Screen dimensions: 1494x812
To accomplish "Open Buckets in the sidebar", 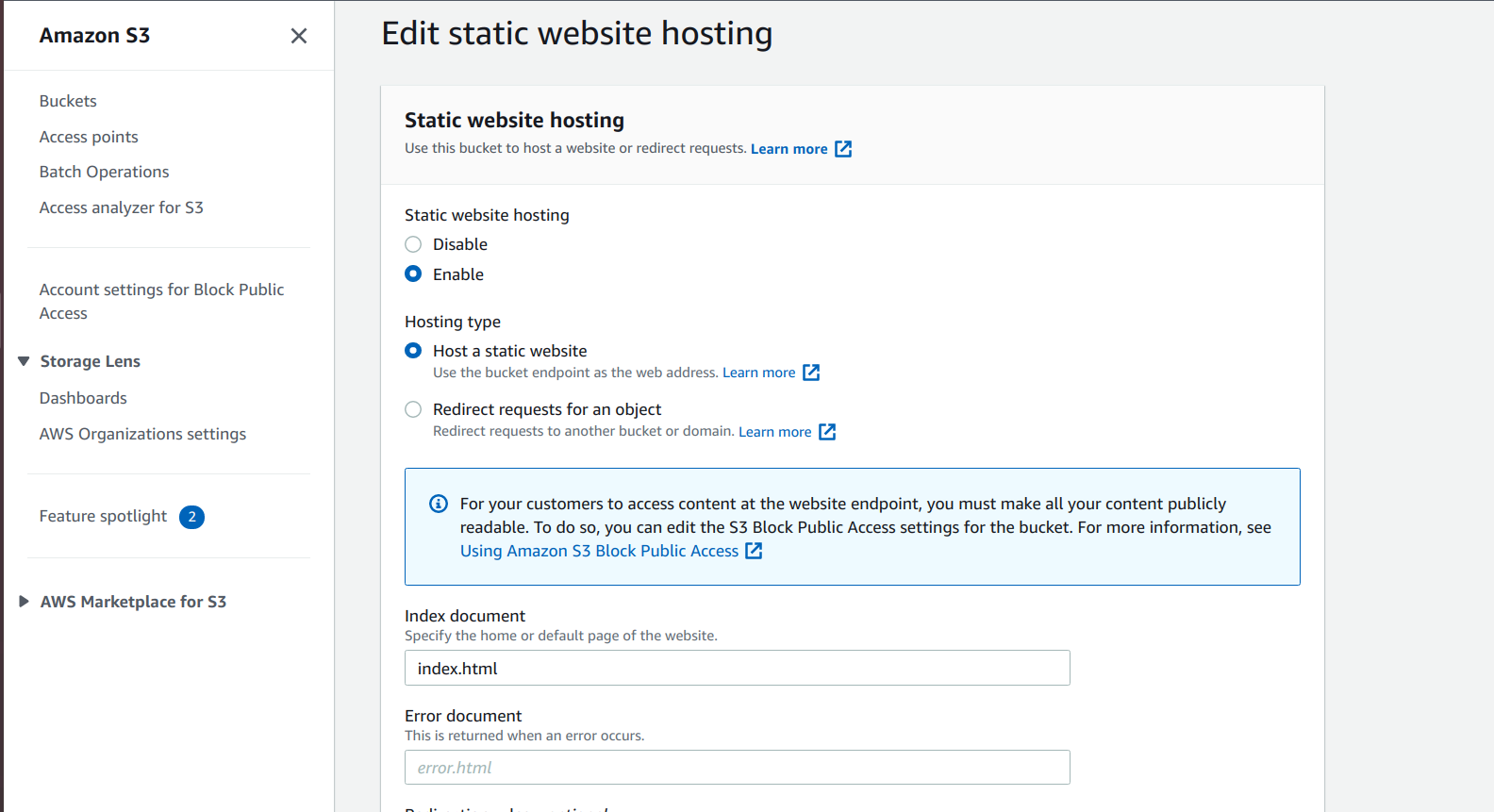I will (x=68, y=101).
